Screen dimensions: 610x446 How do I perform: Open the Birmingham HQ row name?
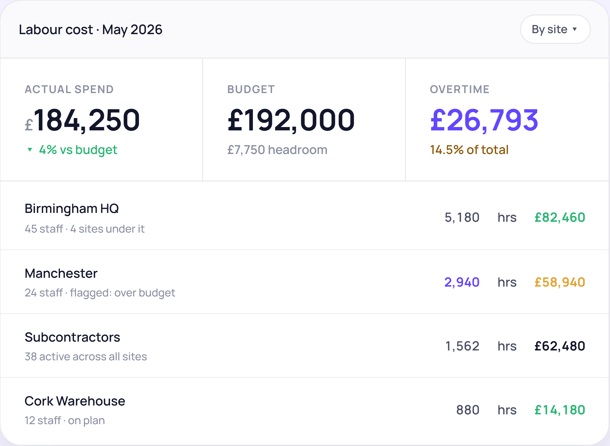coord(72,209)
